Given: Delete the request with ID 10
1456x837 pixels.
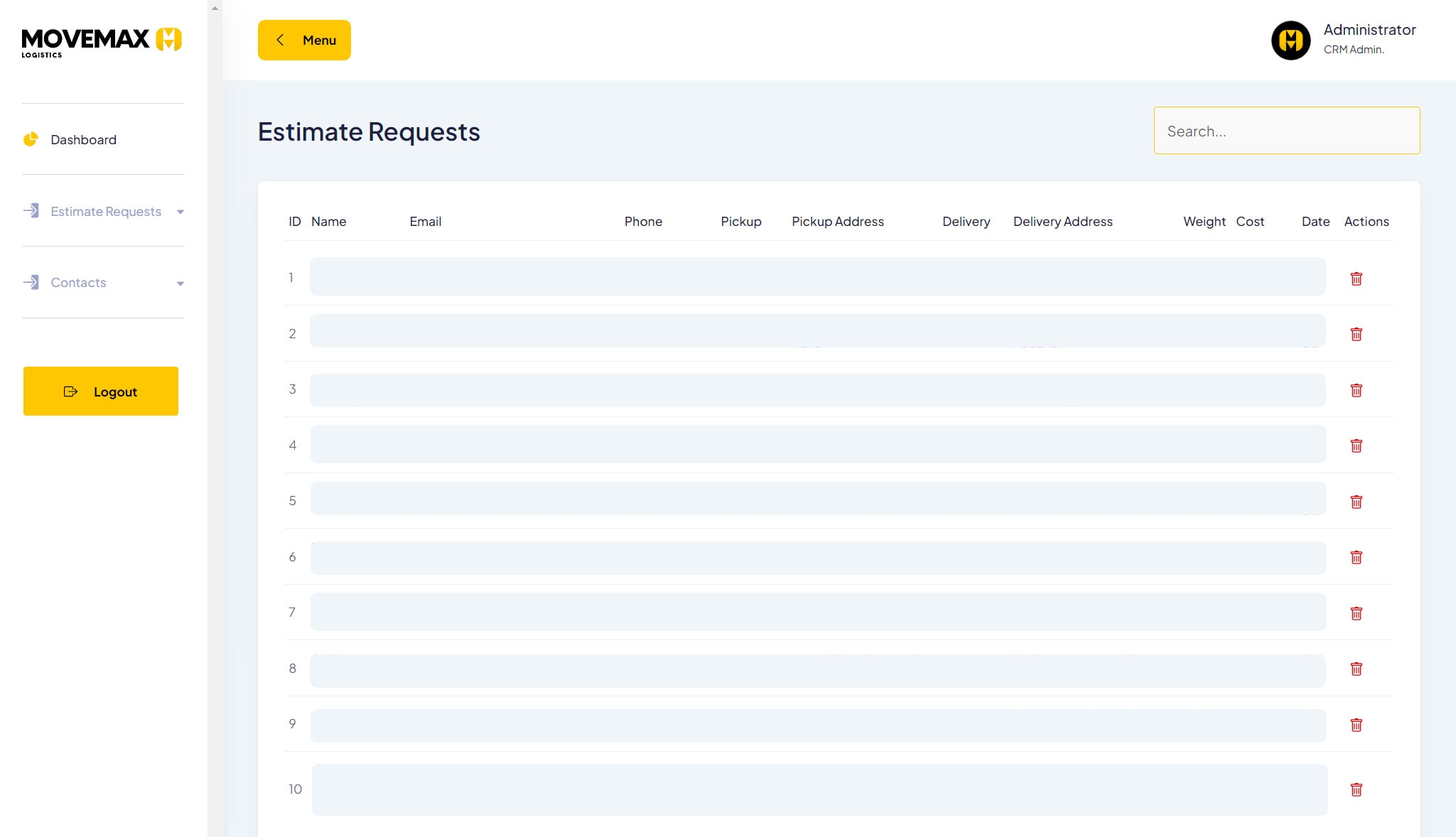Looking at the screenshot, I should click(1356, 789).
